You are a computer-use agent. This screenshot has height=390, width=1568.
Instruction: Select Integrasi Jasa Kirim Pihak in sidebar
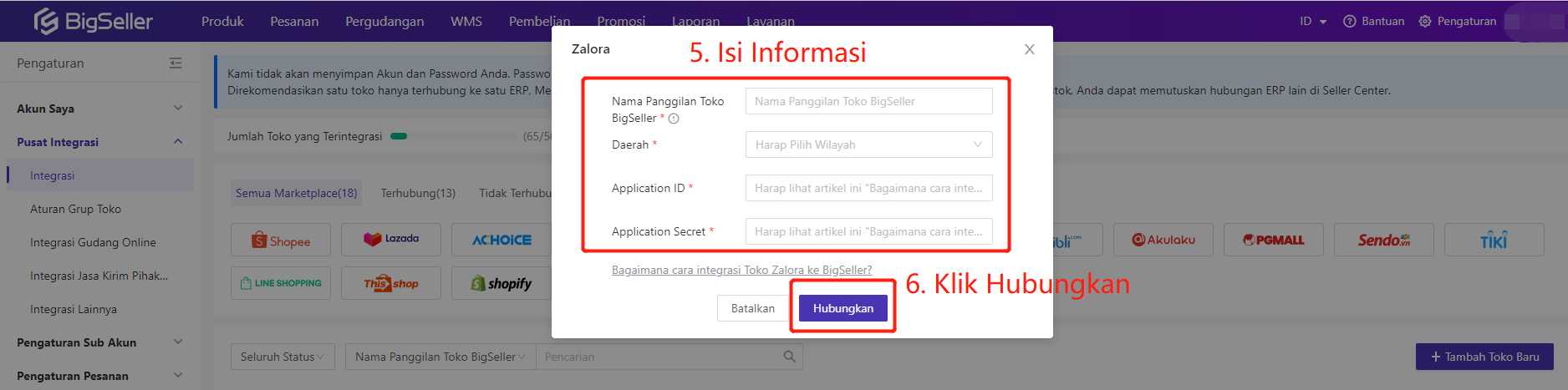100,276
